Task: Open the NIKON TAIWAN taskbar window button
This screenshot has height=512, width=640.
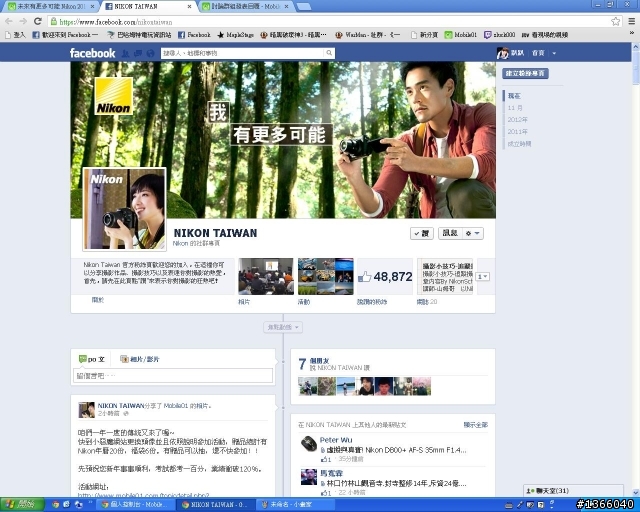Action: pyautogui.click(x=214, y=504)
